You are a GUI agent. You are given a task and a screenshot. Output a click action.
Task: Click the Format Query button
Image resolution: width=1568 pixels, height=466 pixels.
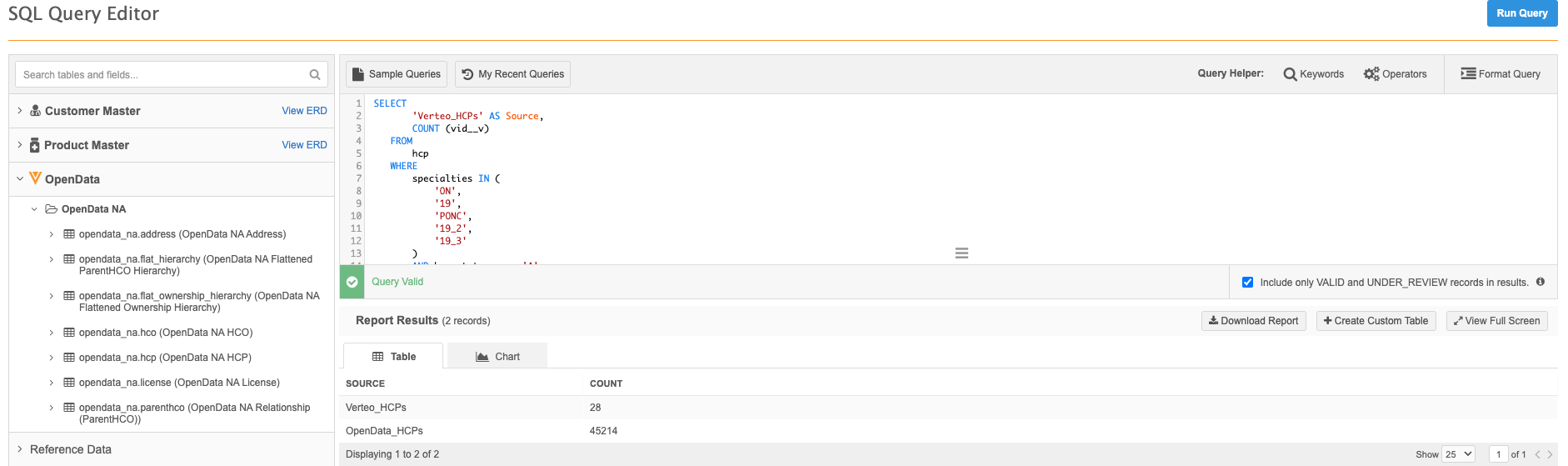point(1501,74)
